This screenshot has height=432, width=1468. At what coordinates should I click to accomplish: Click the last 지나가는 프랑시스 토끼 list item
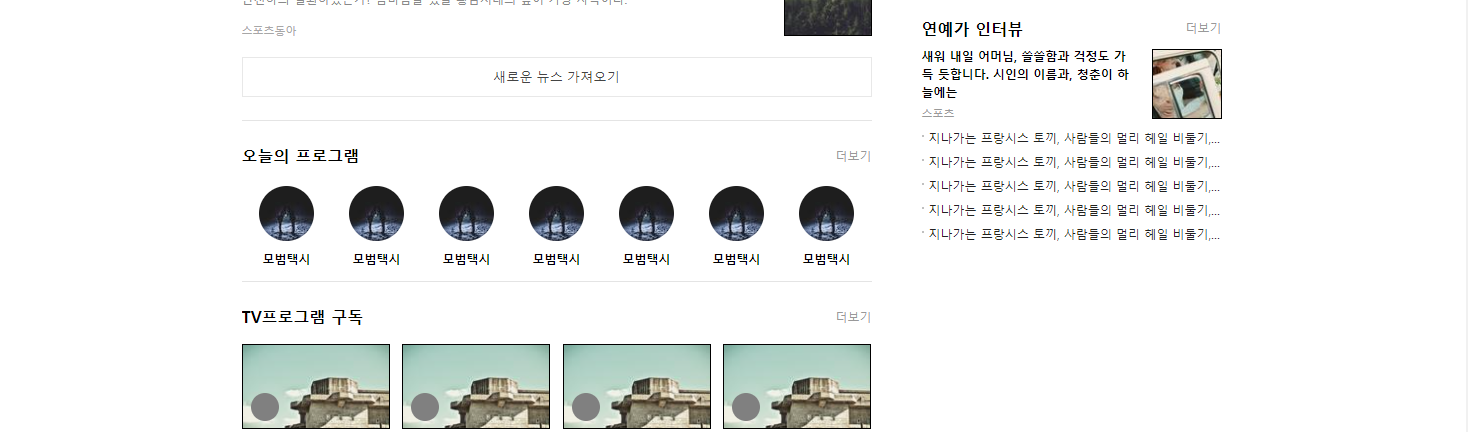1071,234
